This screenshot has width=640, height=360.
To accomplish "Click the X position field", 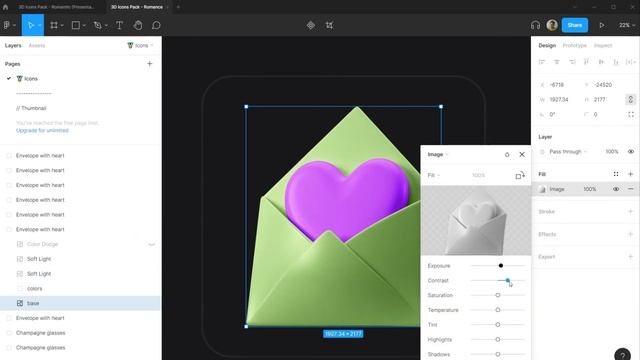I will click(558, 85).
